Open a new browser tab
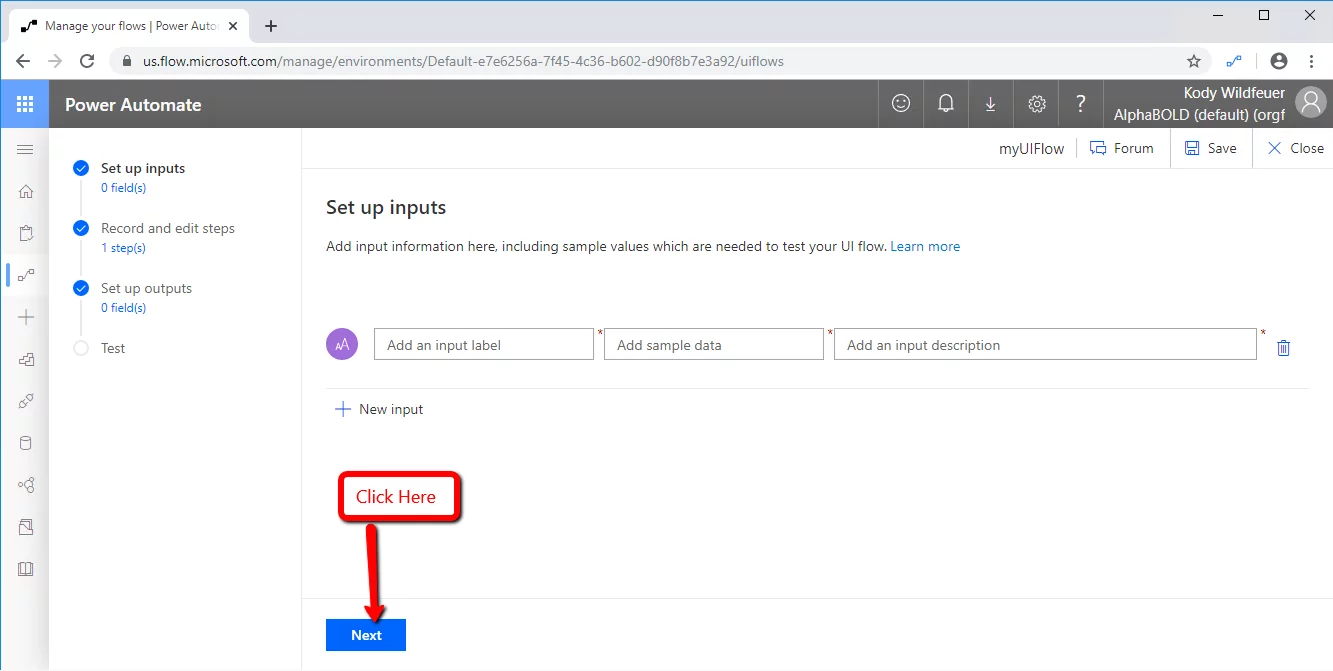 (x=270, y=26)
